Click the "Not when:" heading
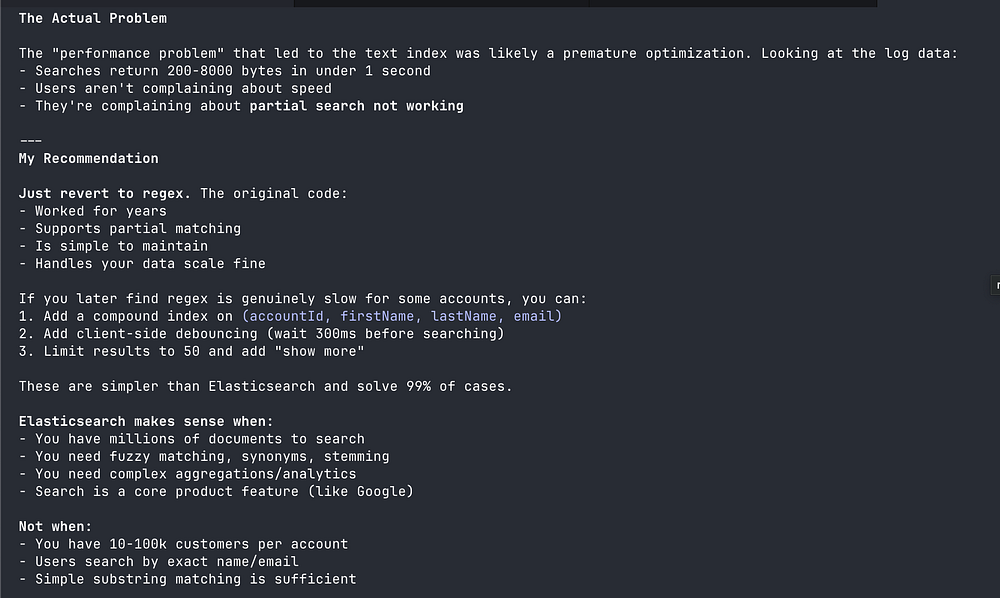Screen dimensions: 1000x598 click(55, 526)
